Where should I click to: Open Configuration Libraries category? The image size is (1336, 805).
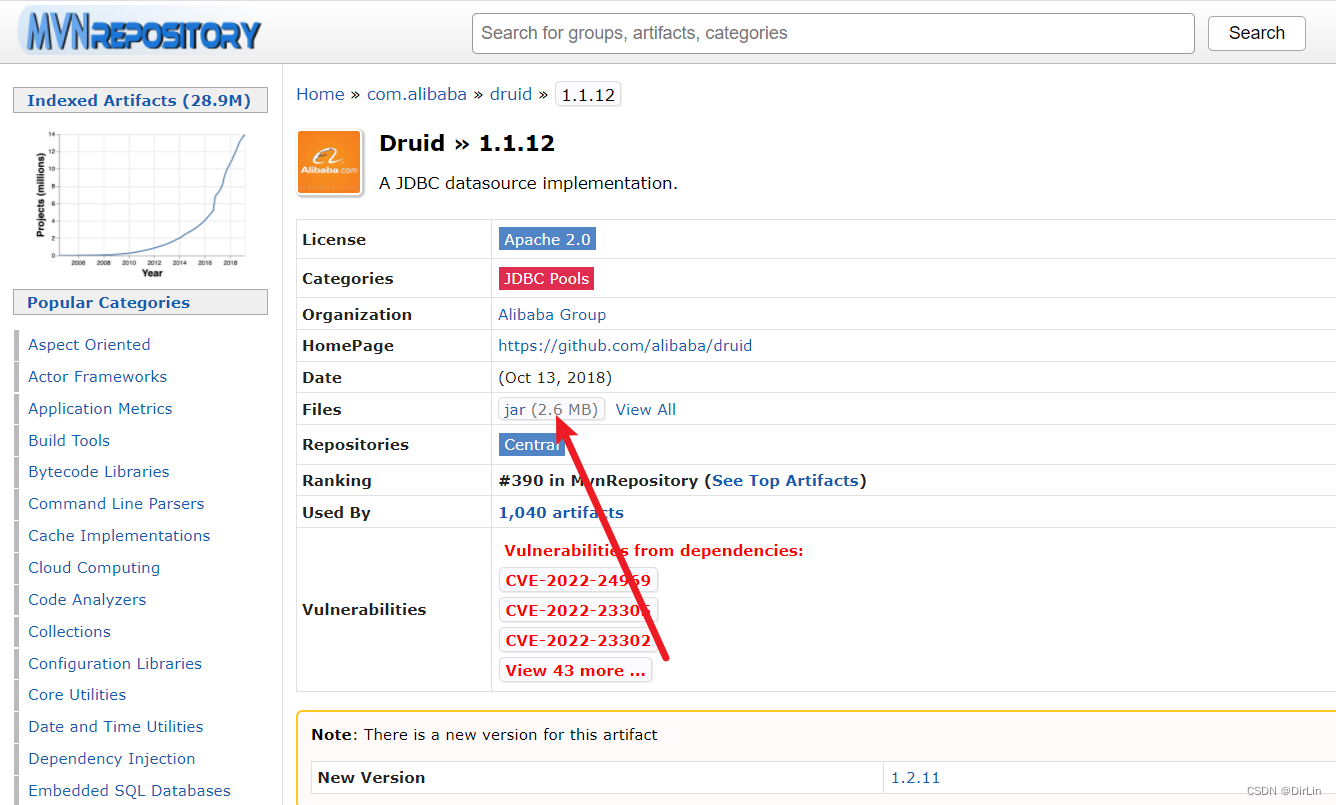point(115,663)
